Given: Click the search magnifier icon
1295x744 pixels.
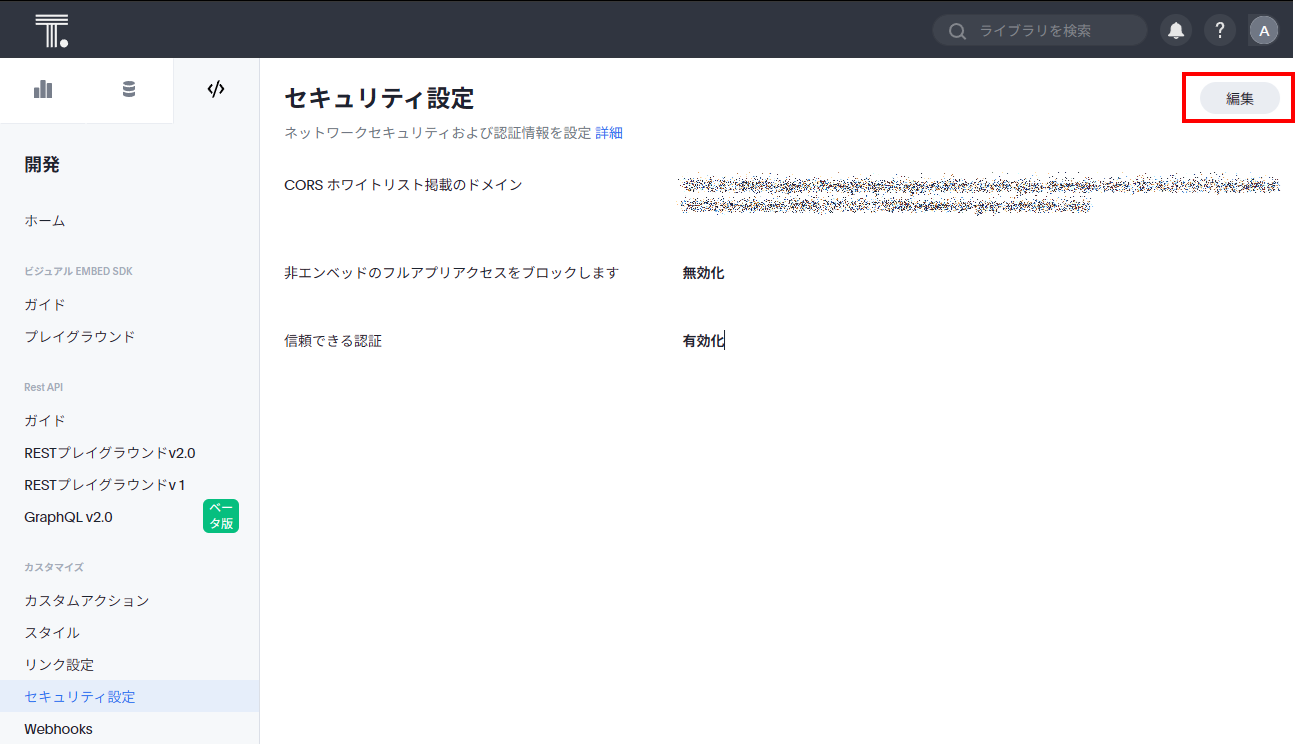Looking at the screenshot, I should click(x=957, y=31).
